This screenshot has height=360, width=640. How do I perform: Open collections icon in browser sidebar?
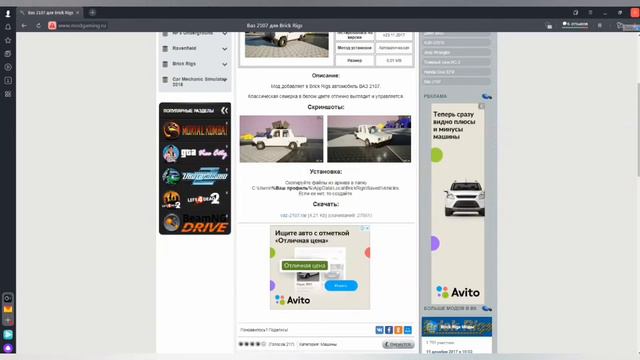[x=8, y=54]
